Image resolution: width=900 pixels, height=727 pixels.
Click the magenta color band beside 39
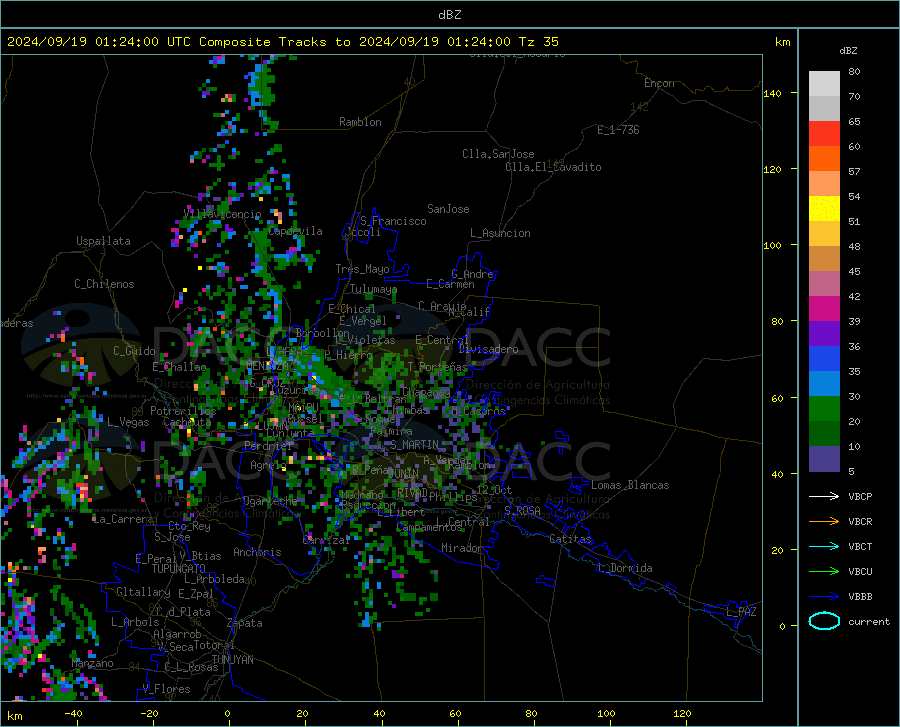[824, 309]
